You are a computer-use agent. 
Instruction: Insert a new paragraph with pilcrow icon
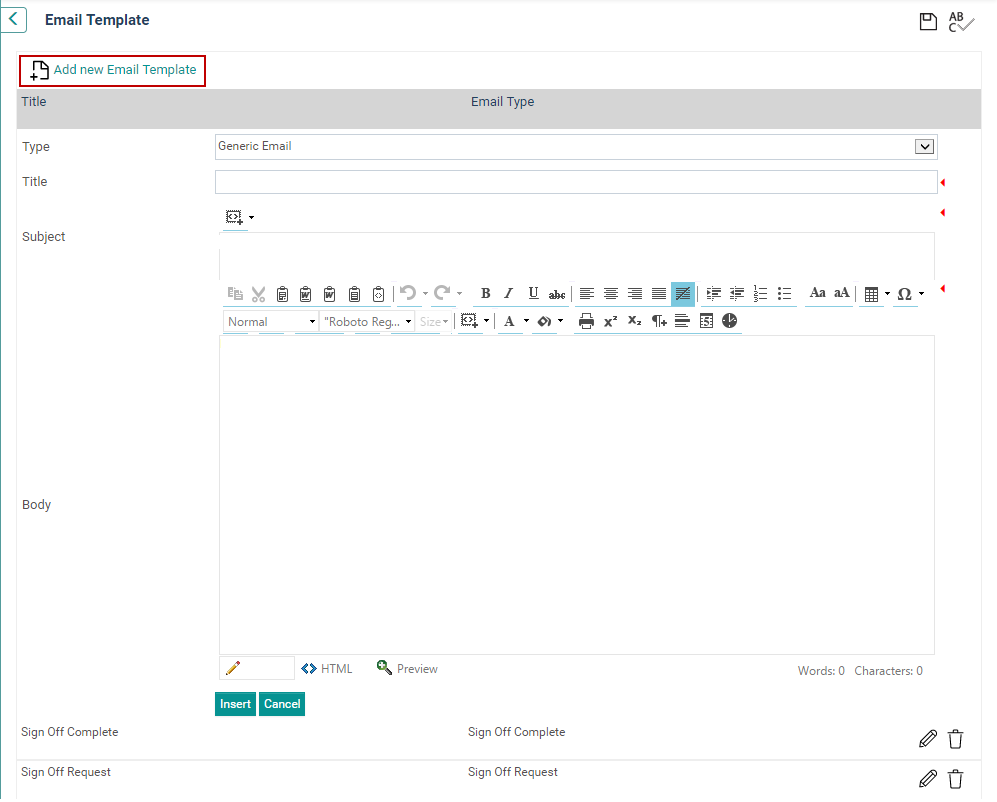(x=659, y=322)
